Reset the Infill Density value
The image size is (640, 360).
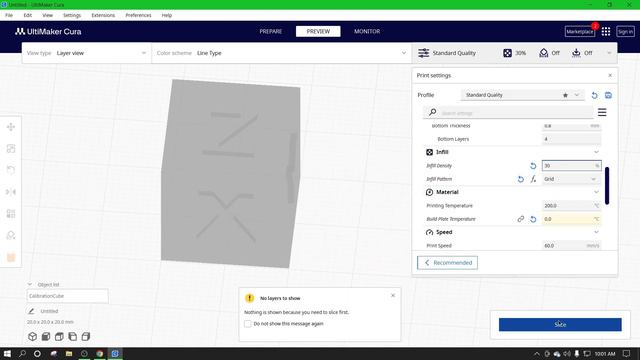tap(533, 166)
